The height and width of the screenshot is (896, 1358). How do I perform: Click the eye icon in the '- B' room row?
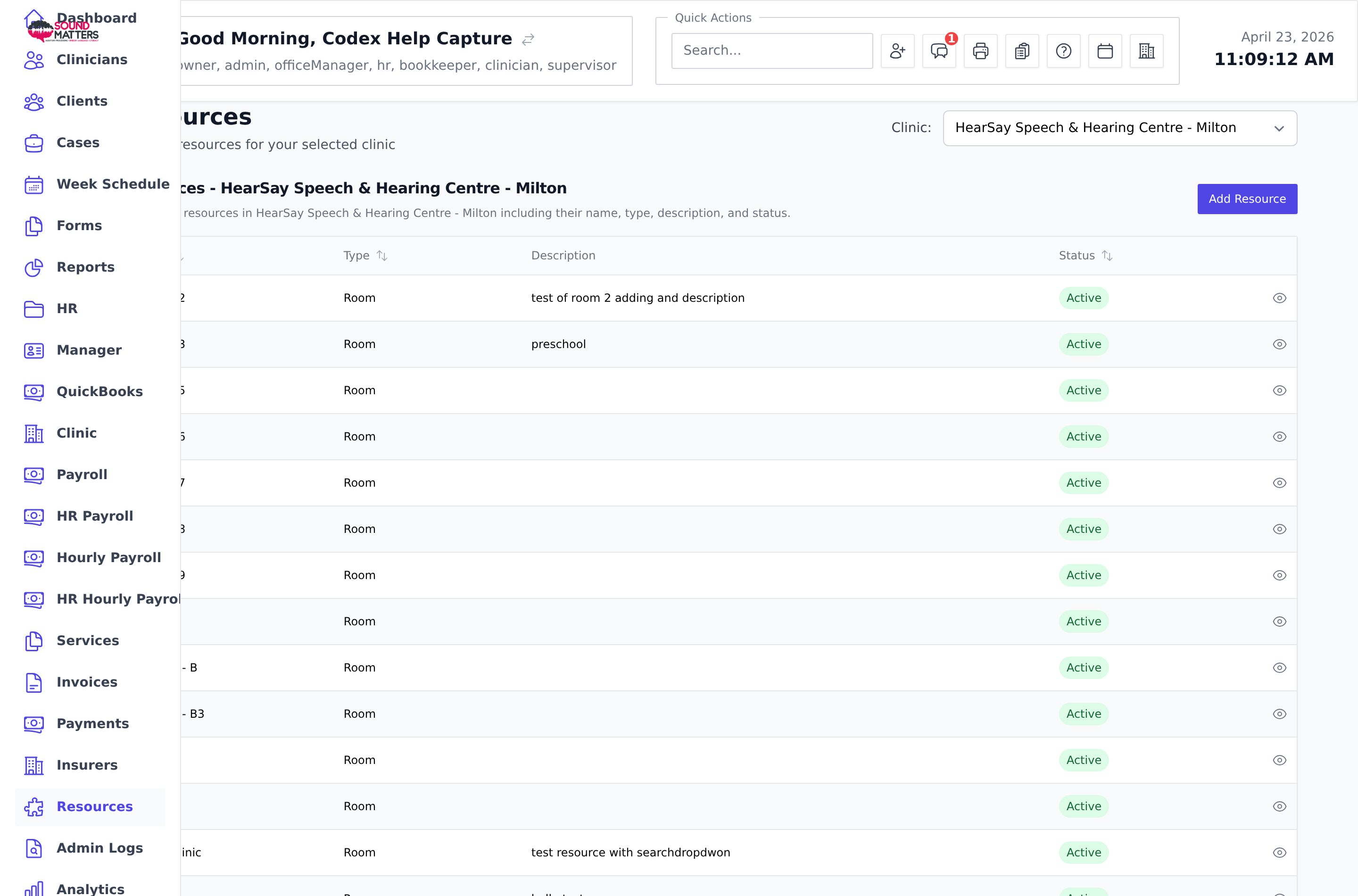click(x=1279, y=668)
